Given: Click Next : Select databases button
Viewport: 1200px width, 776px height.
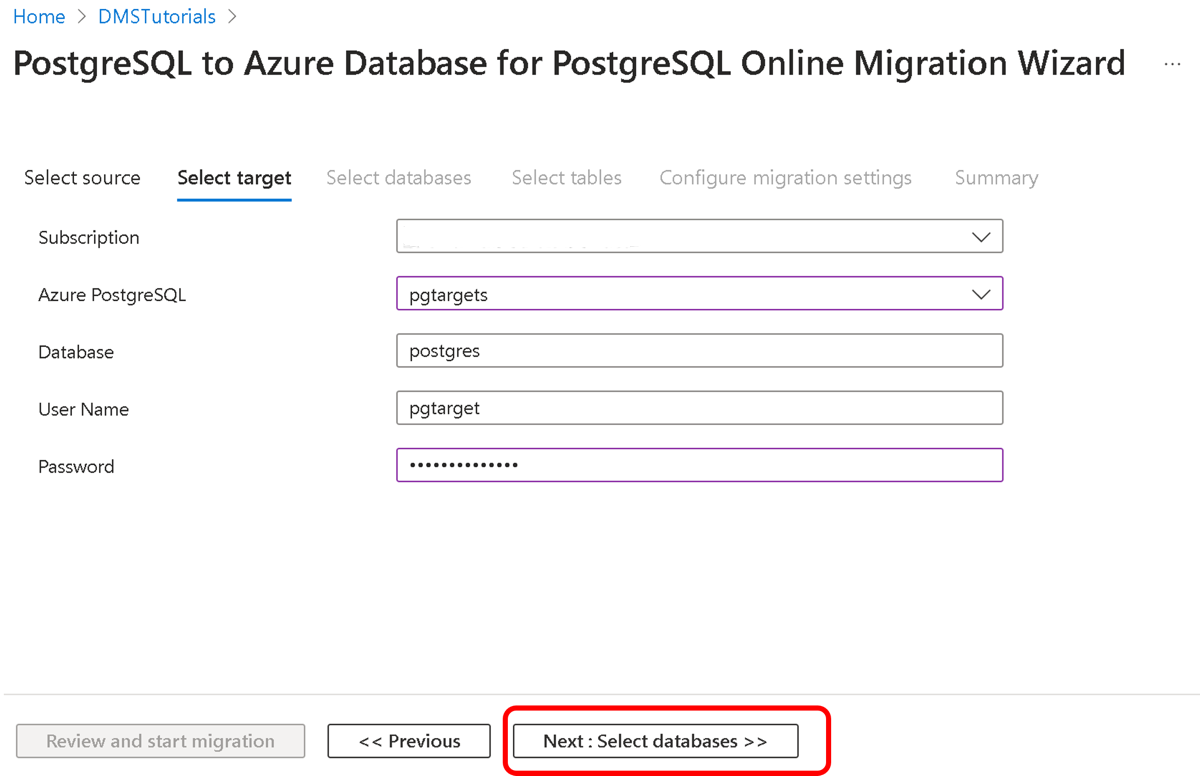Looking at the screenshot, I should pyautogui.click(x=655, y=741).
